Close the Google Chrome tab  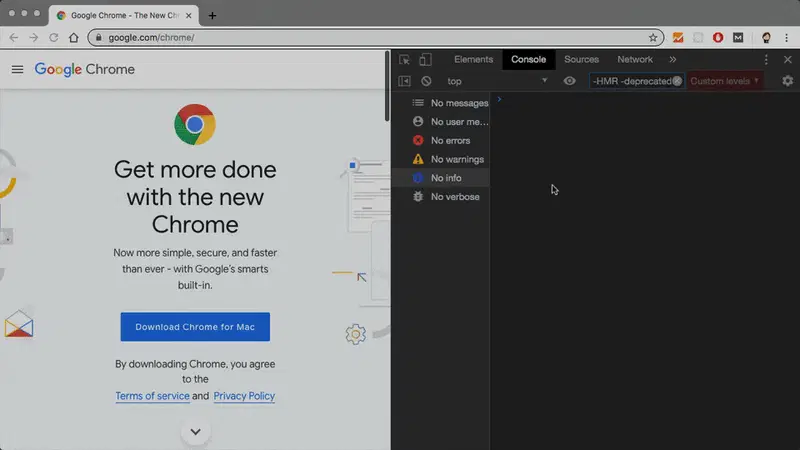coord(189,16)
